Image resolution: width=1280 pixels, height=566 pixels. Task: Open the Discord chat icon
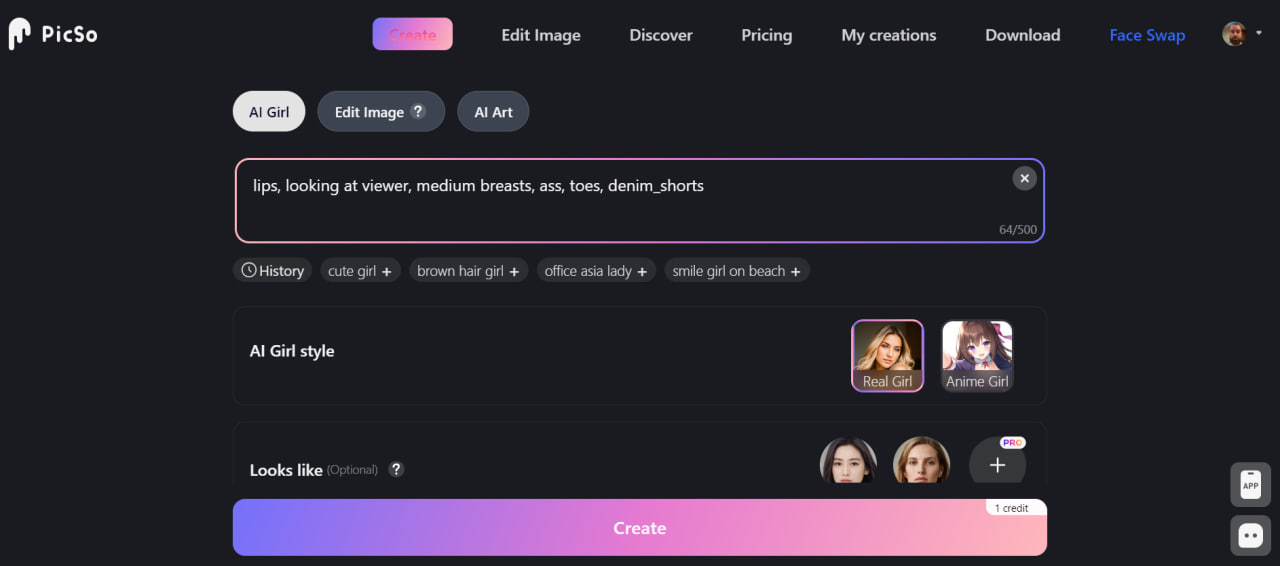click(x=1250, y=536)
